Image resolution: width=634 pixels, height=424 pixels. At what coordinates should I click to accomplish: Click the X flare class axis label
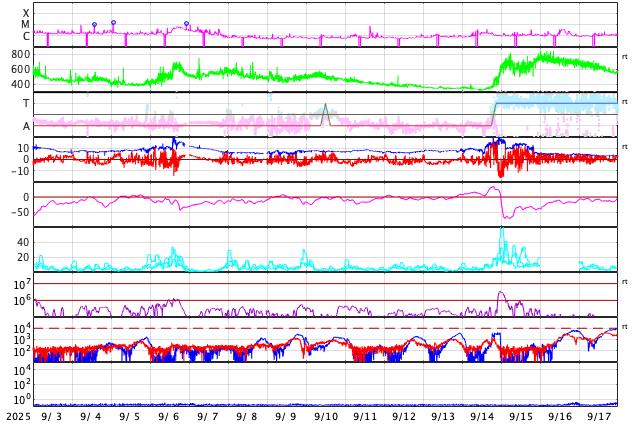[26, 13]
